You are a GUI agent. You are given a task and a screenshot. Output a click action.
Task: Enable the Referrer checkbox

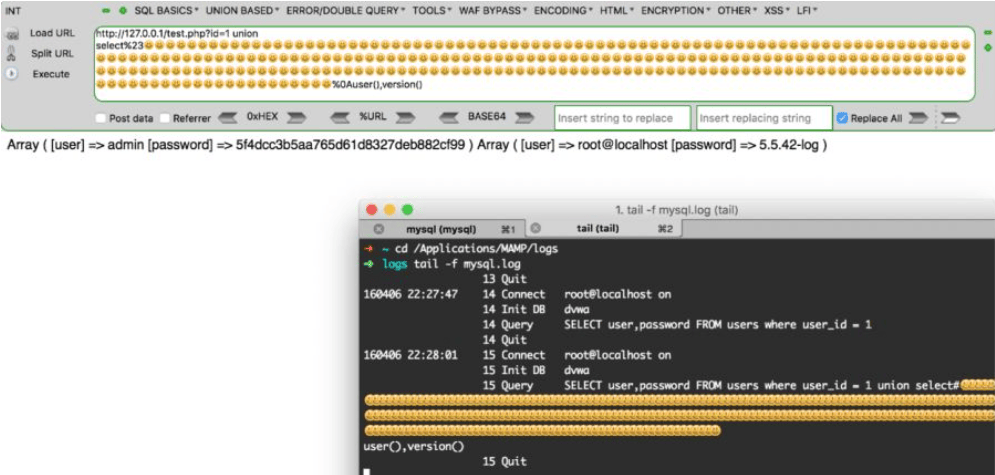point(165,118)
